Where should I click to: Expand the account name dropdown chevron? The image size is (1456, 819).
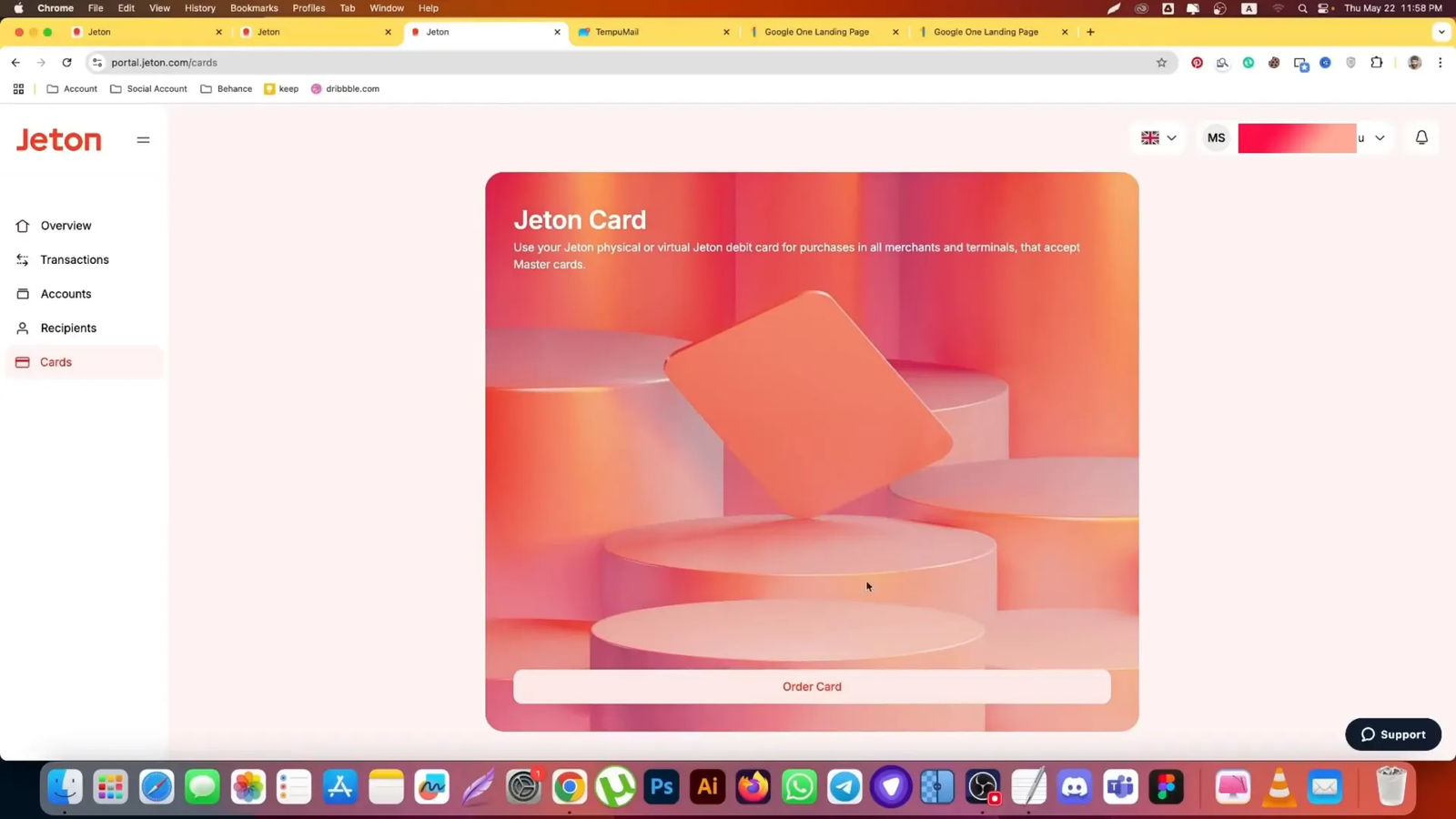pos(1380,138)
